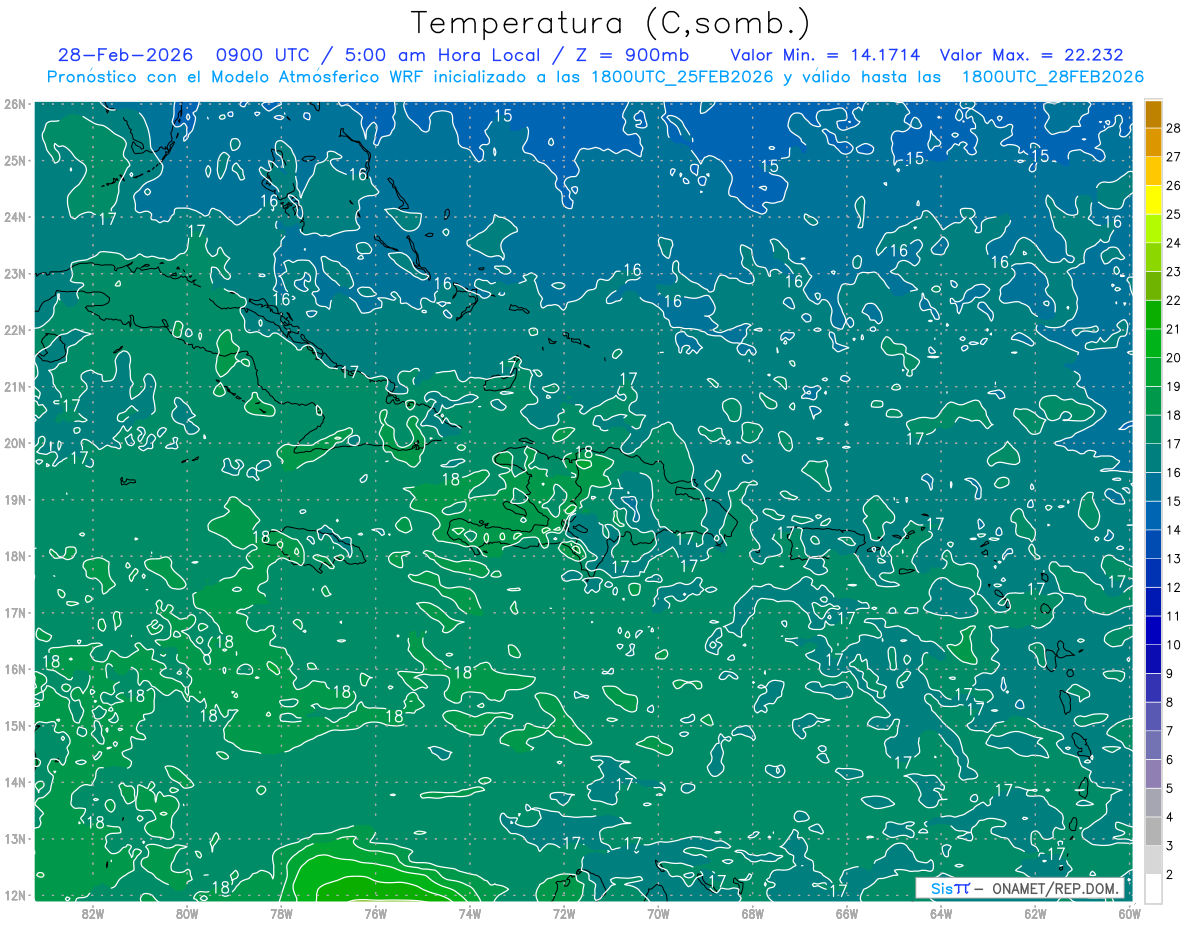1200x927 pixels.
Task: Click the "72W" longitude axis label
Action: (564, 913)
